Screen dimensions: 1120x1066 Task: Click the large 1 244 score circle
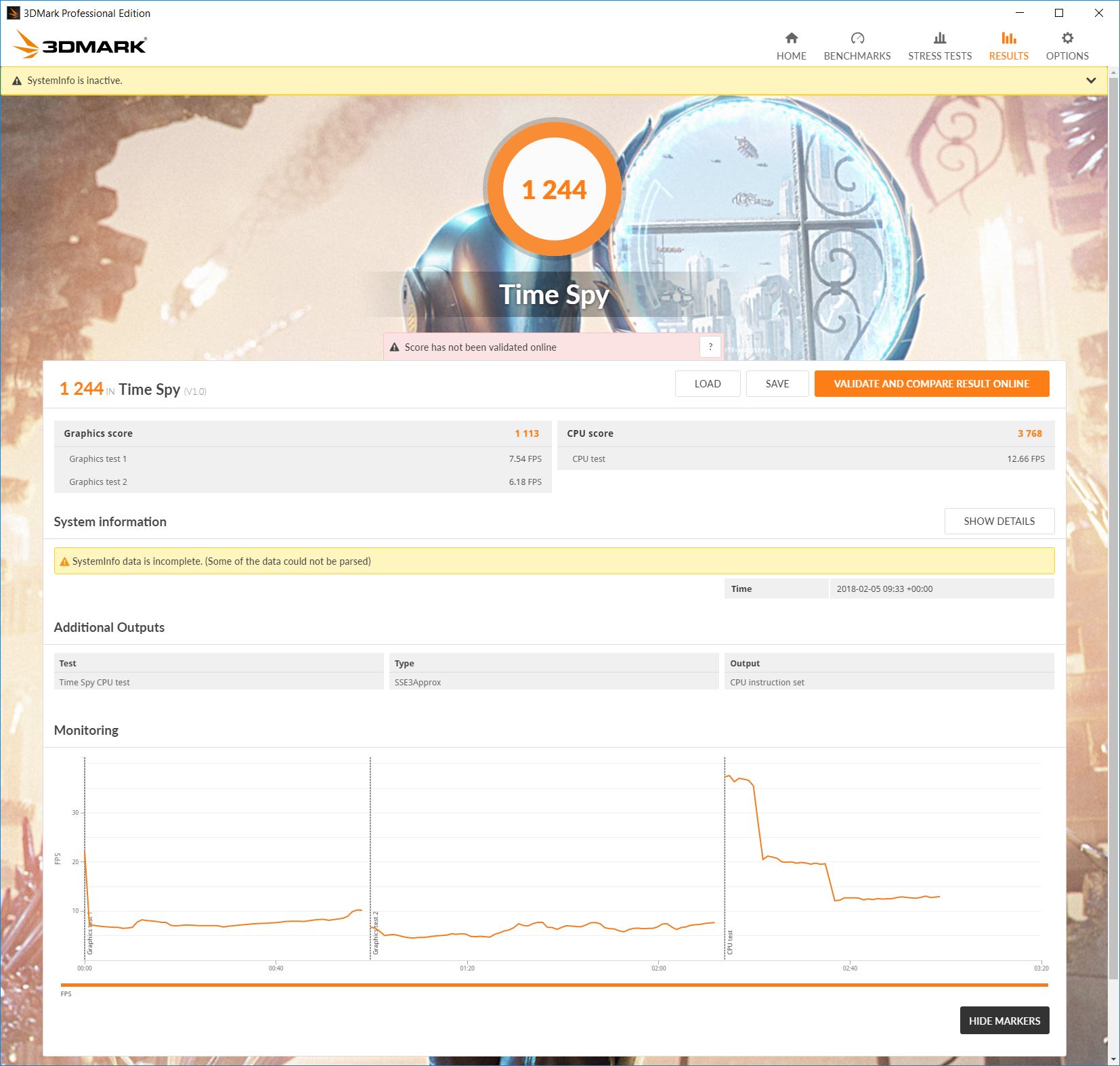point(554,190)
